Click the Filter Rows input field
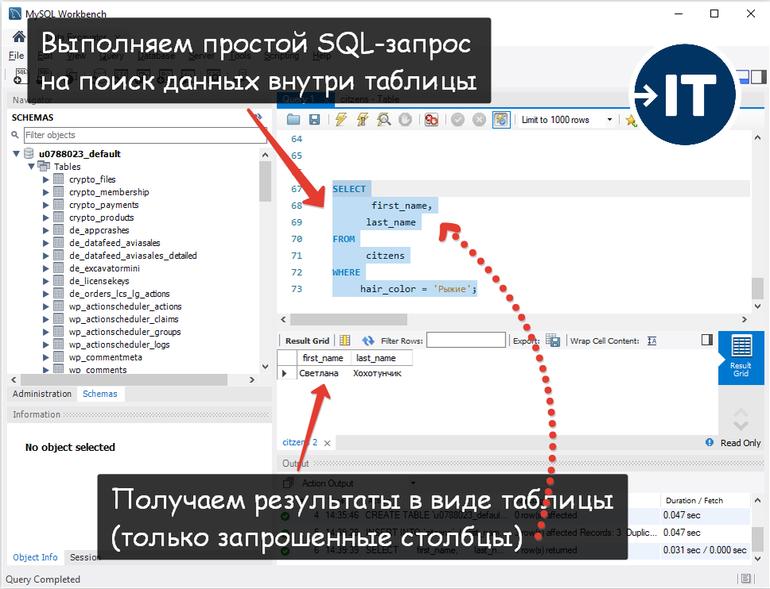The width and height of the screenshot is (770, 589). pos(466,340)
